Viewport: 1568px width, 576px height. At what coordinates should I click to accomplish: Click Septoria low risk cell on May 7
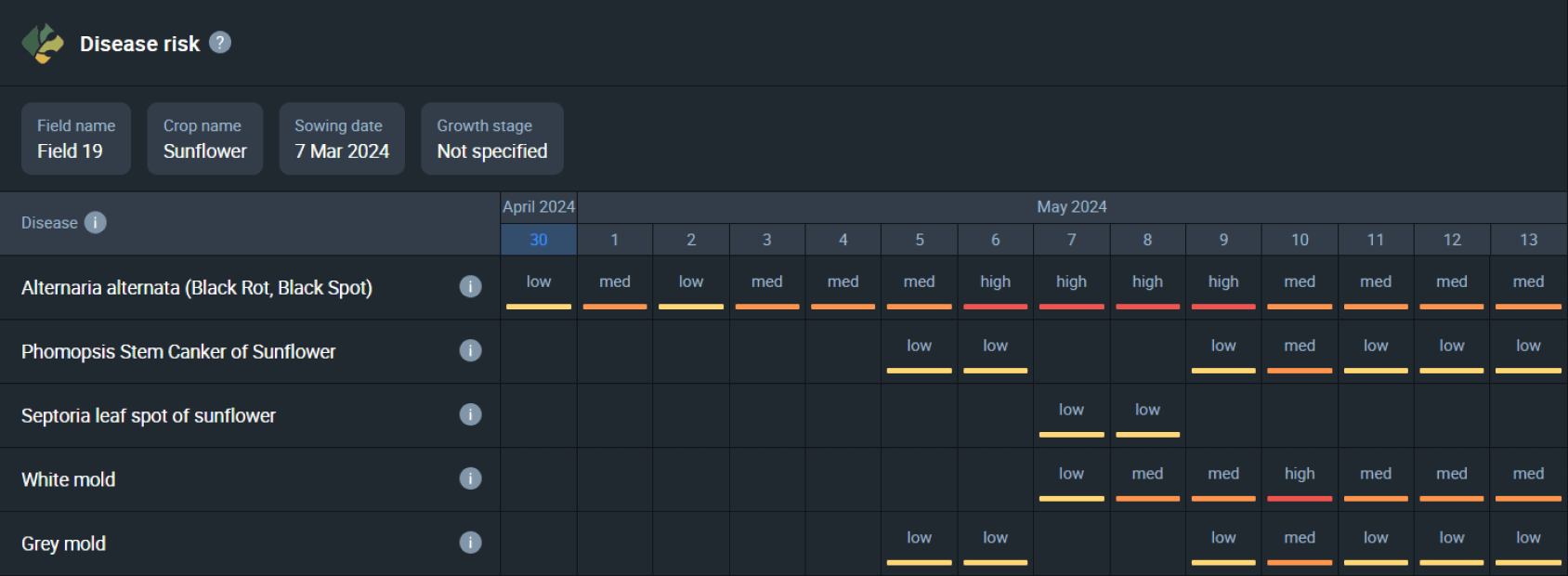point(1072,416)
